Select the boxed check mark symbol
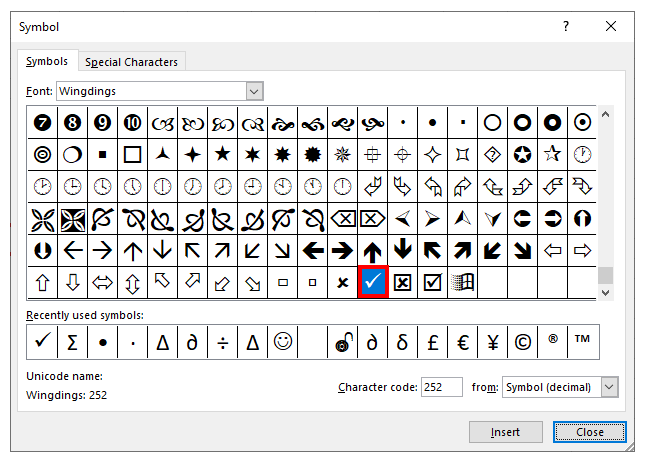The height and width of the screenshot is (465, 647). [x=432, y=283]
